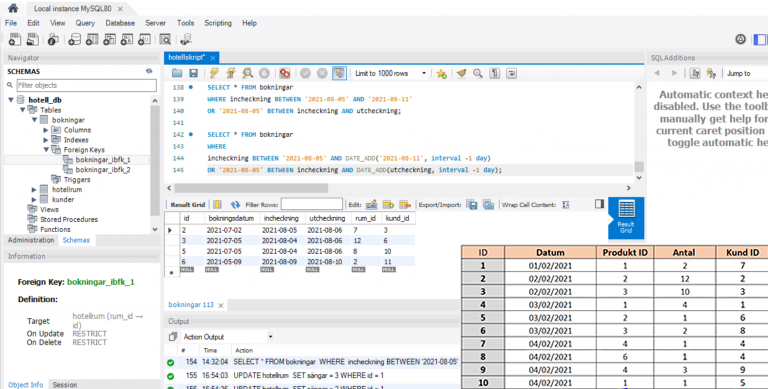This screenshot has height=389, width=768.
Task: Rollback the current transaction
Action: pyautogui.click(x=322, y=73)
